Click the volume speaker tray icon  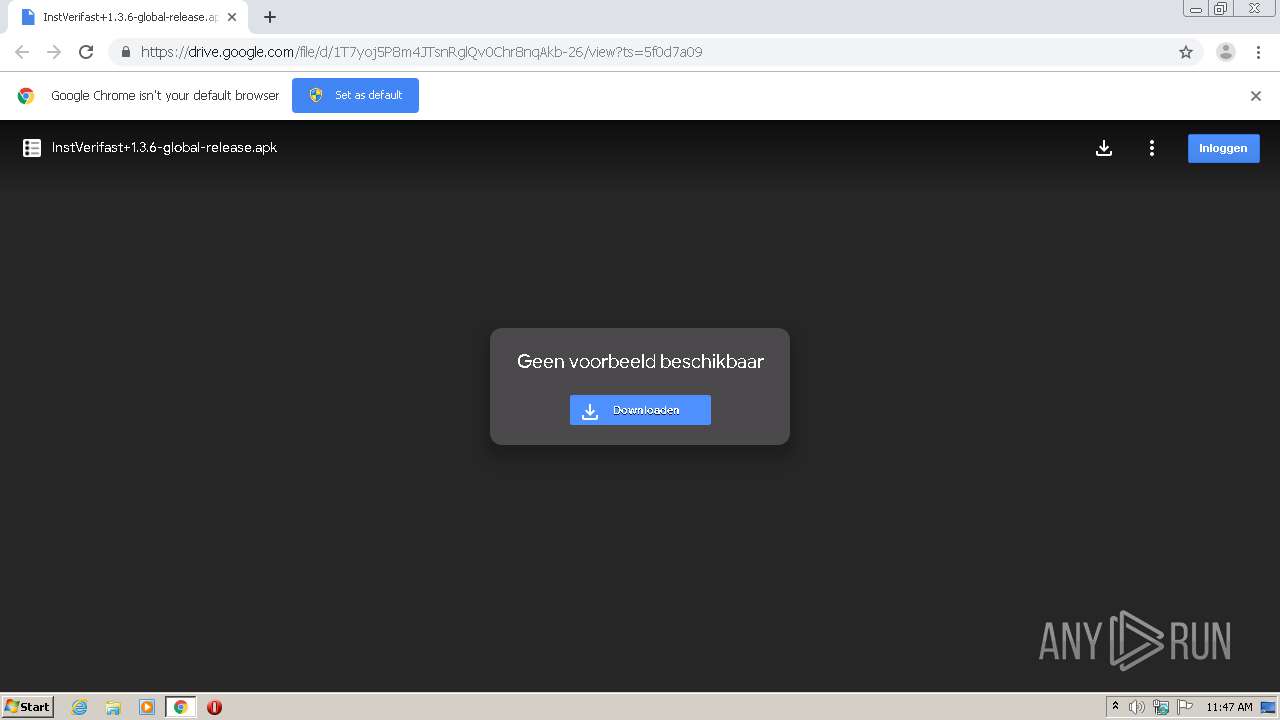tap(1136, 707)
